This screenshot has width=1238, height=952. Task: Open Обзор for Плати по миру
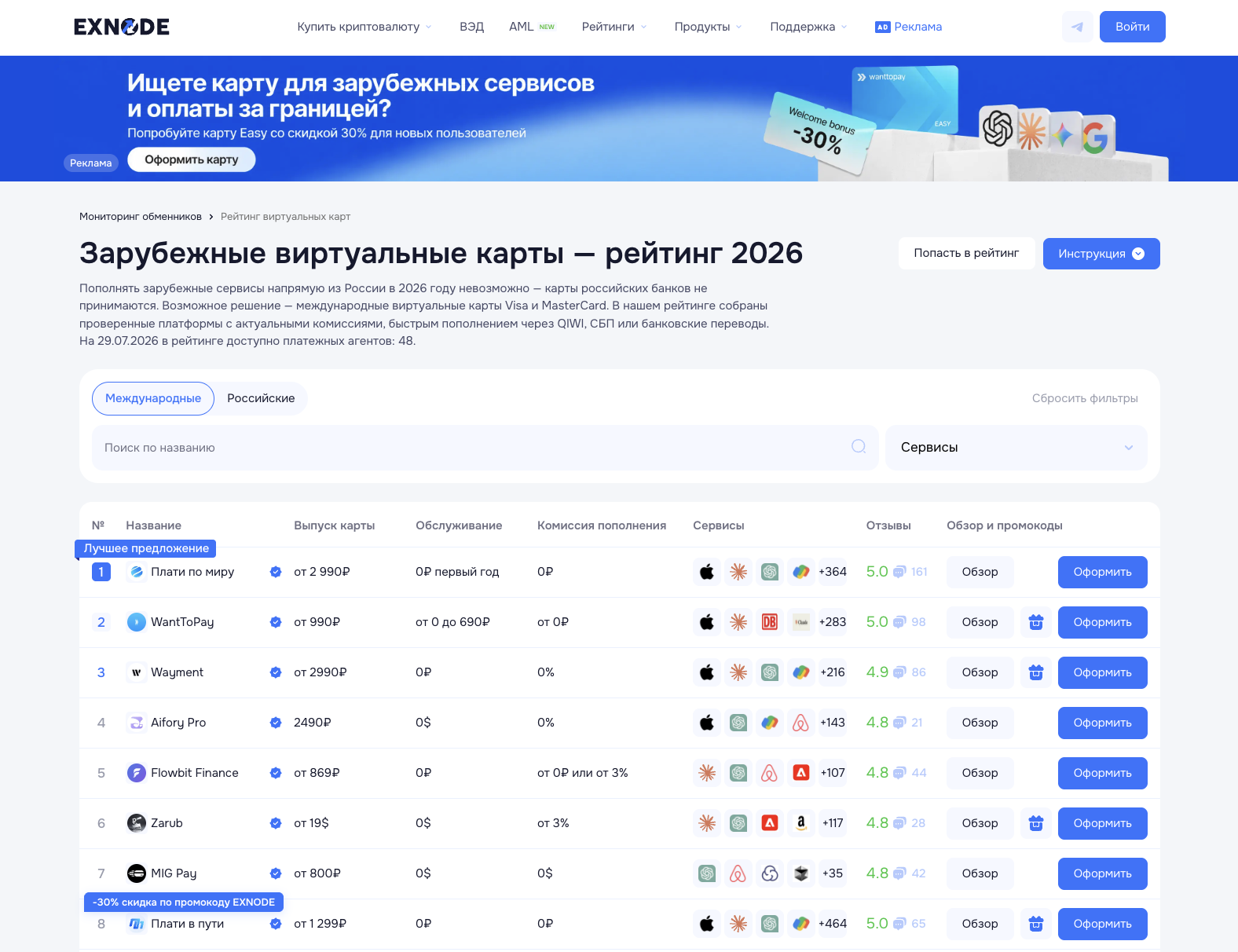coord(980,572)
